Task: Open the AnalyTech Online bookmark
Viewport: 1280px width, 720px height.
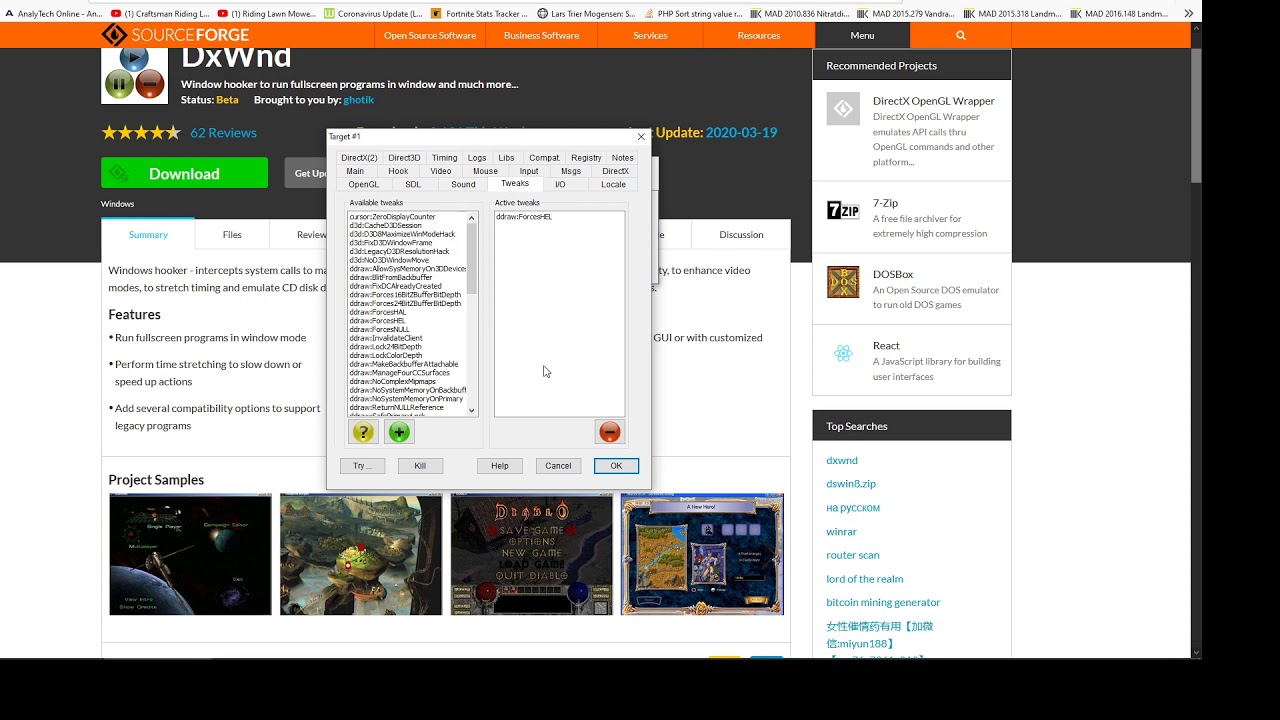Action: click(x=54, y=14)
